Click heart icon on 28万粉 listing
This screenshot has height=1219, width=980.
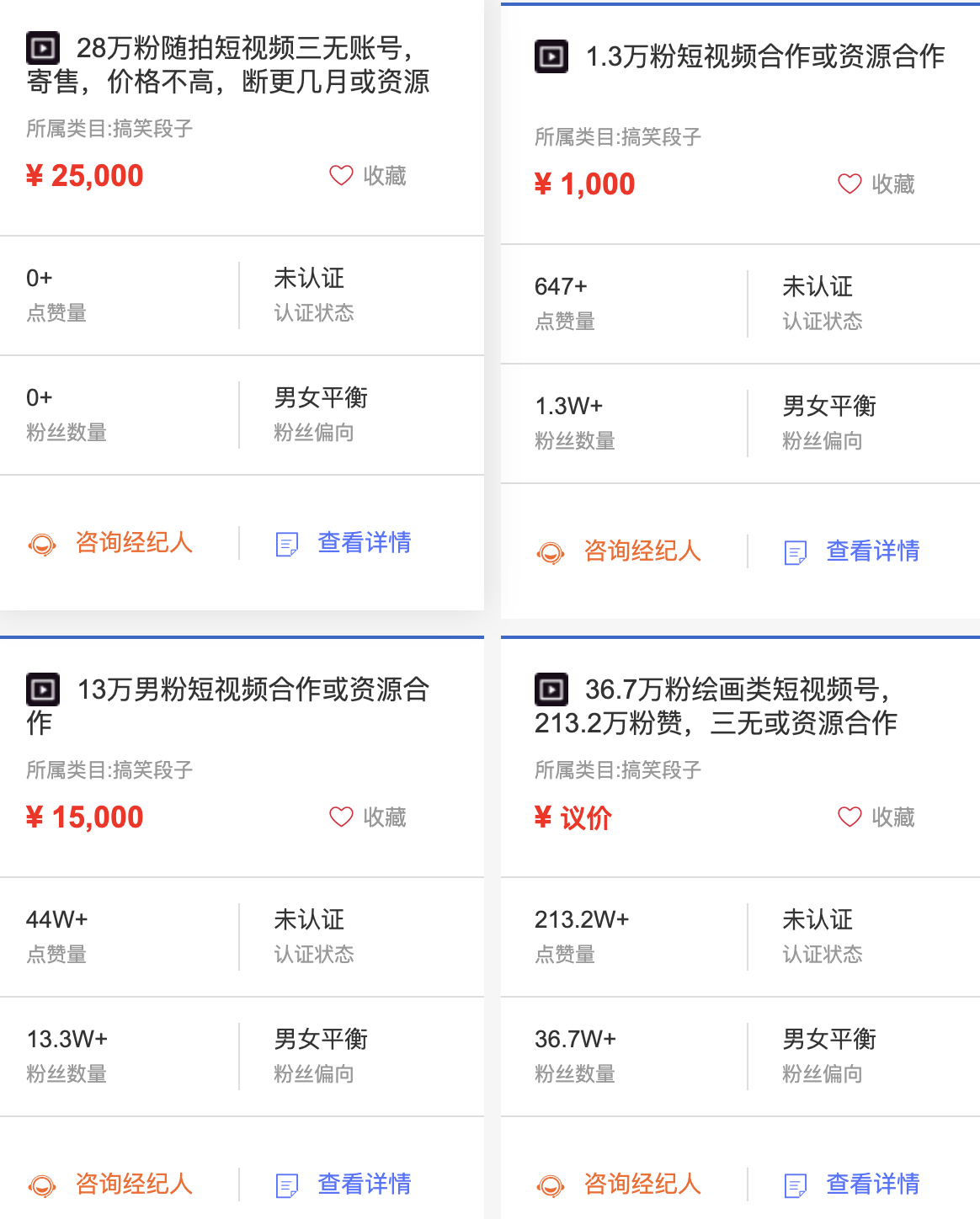[341, 175]
